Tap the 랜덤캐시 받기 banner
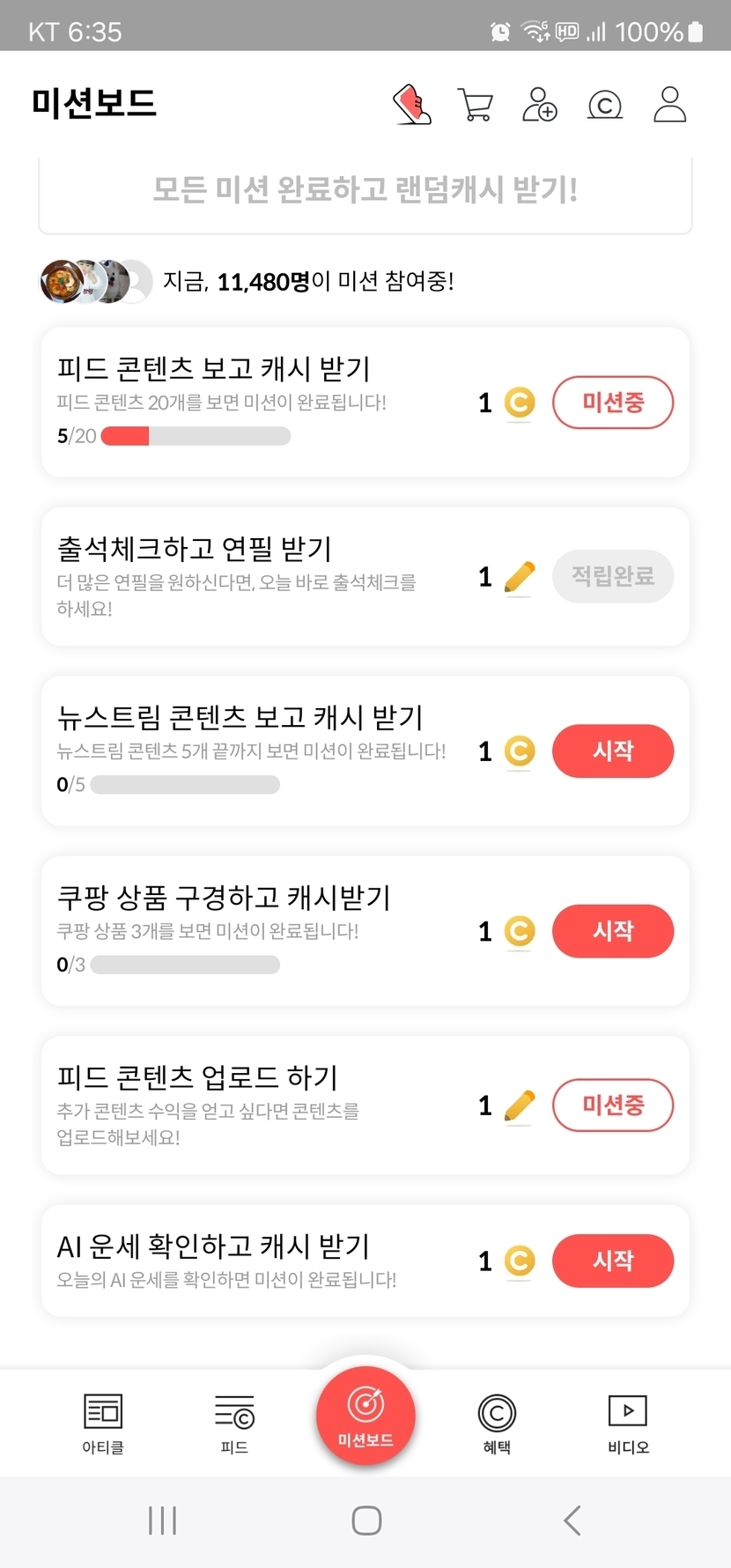Screen dimensions: 731x1568 [365, 189]
